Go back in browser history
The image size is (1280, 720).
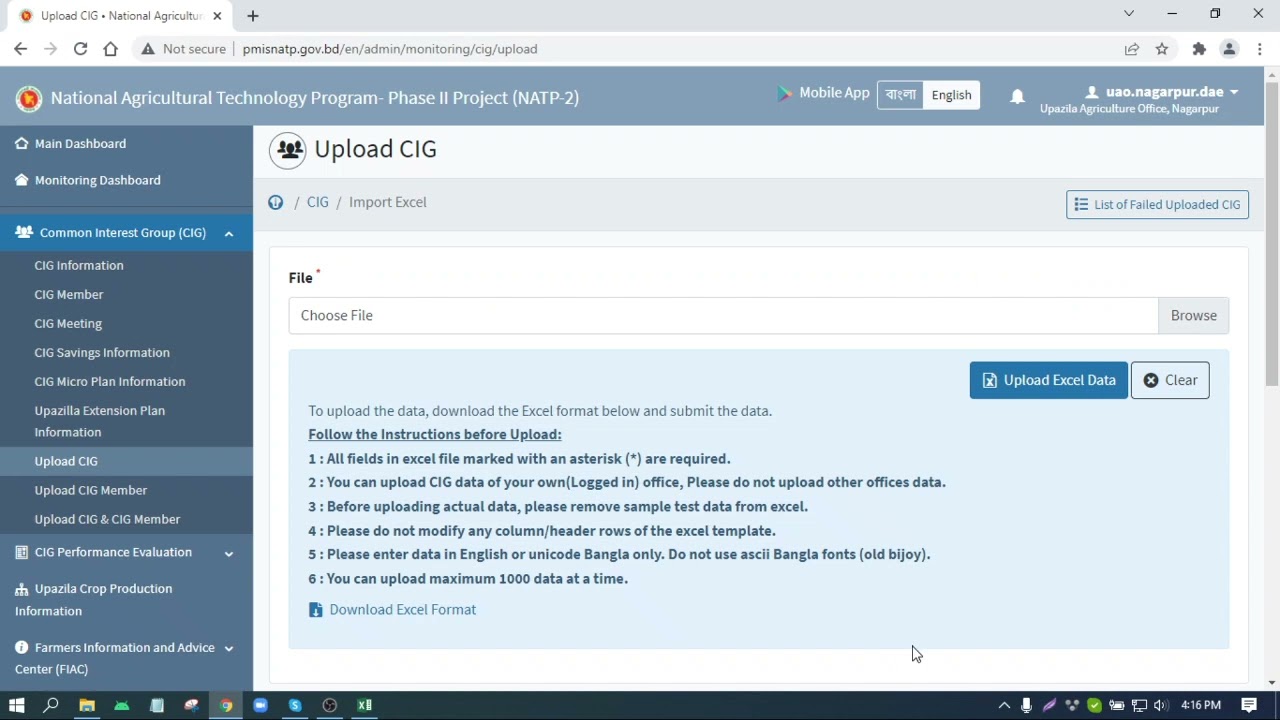(x=20, y=49)
